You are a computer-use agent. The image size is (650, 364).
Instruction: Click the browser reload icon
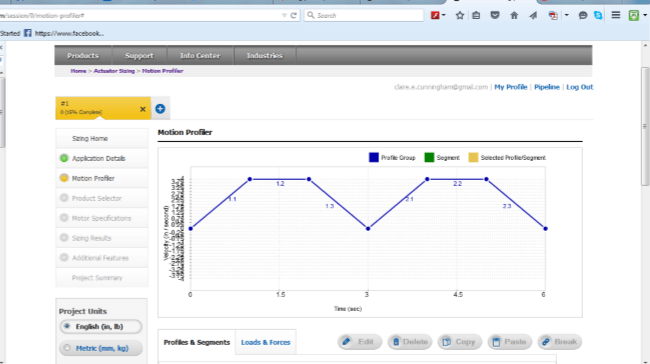coord(293,15)
